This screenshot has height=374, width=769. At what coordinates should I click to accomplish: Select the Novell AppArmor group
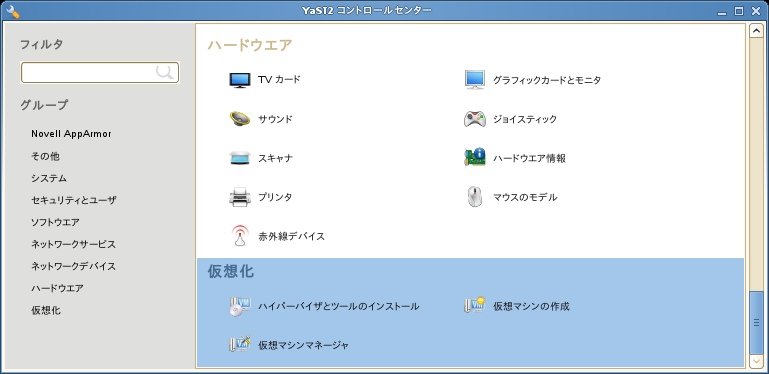pyautogui.click(x=71, y=134)
